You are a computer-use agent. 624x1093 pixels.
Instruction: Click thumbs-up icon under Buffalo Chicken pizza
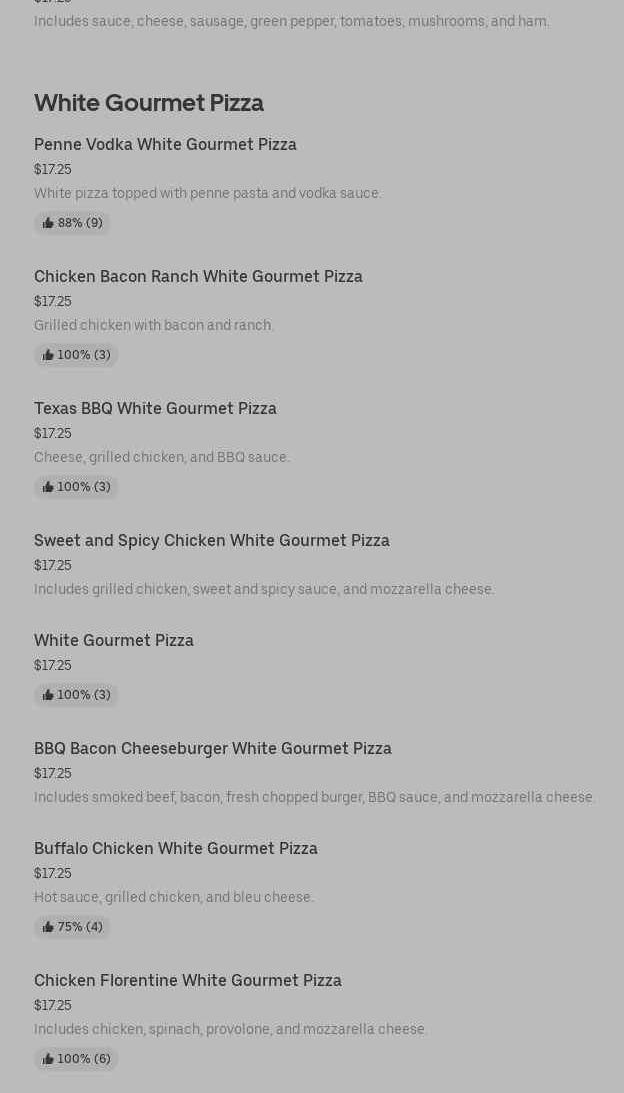48,927
